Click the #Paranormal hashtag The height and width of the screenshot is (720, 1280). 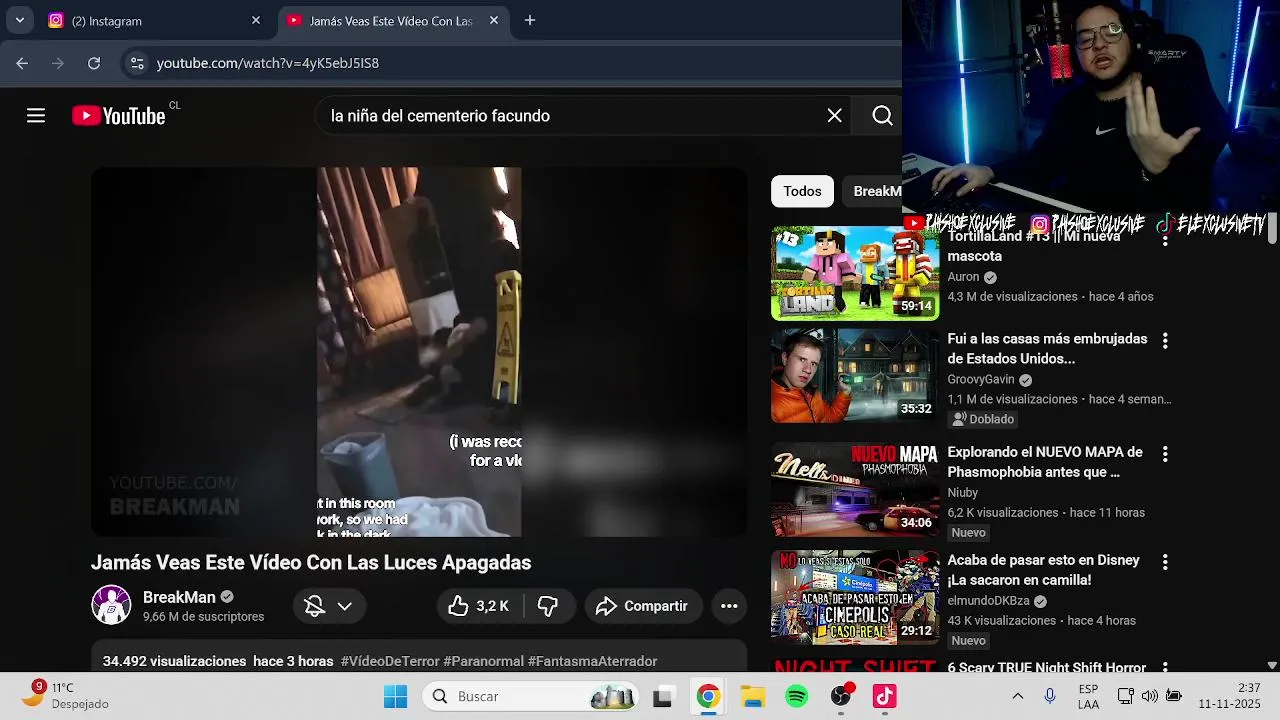[x=484, y=661]
